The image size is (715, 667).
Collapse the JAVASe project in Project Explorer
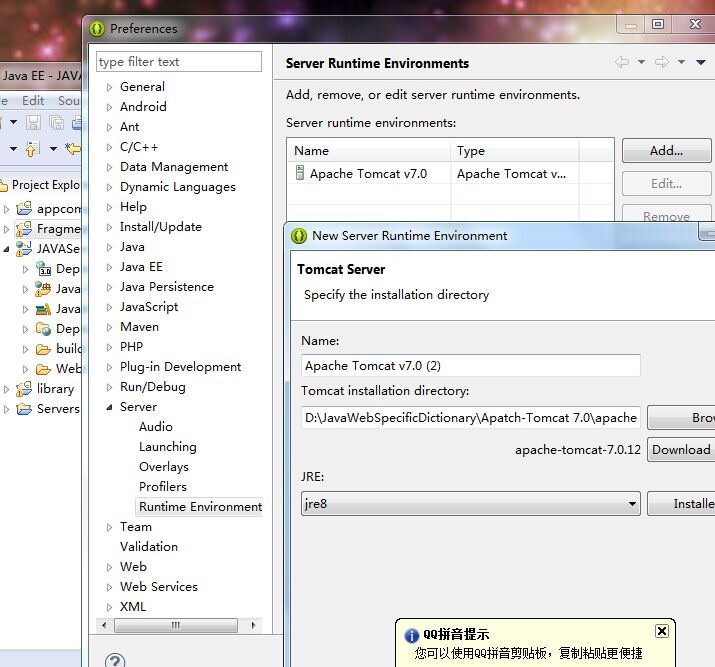pyautogui.click(x=6, y=249)
